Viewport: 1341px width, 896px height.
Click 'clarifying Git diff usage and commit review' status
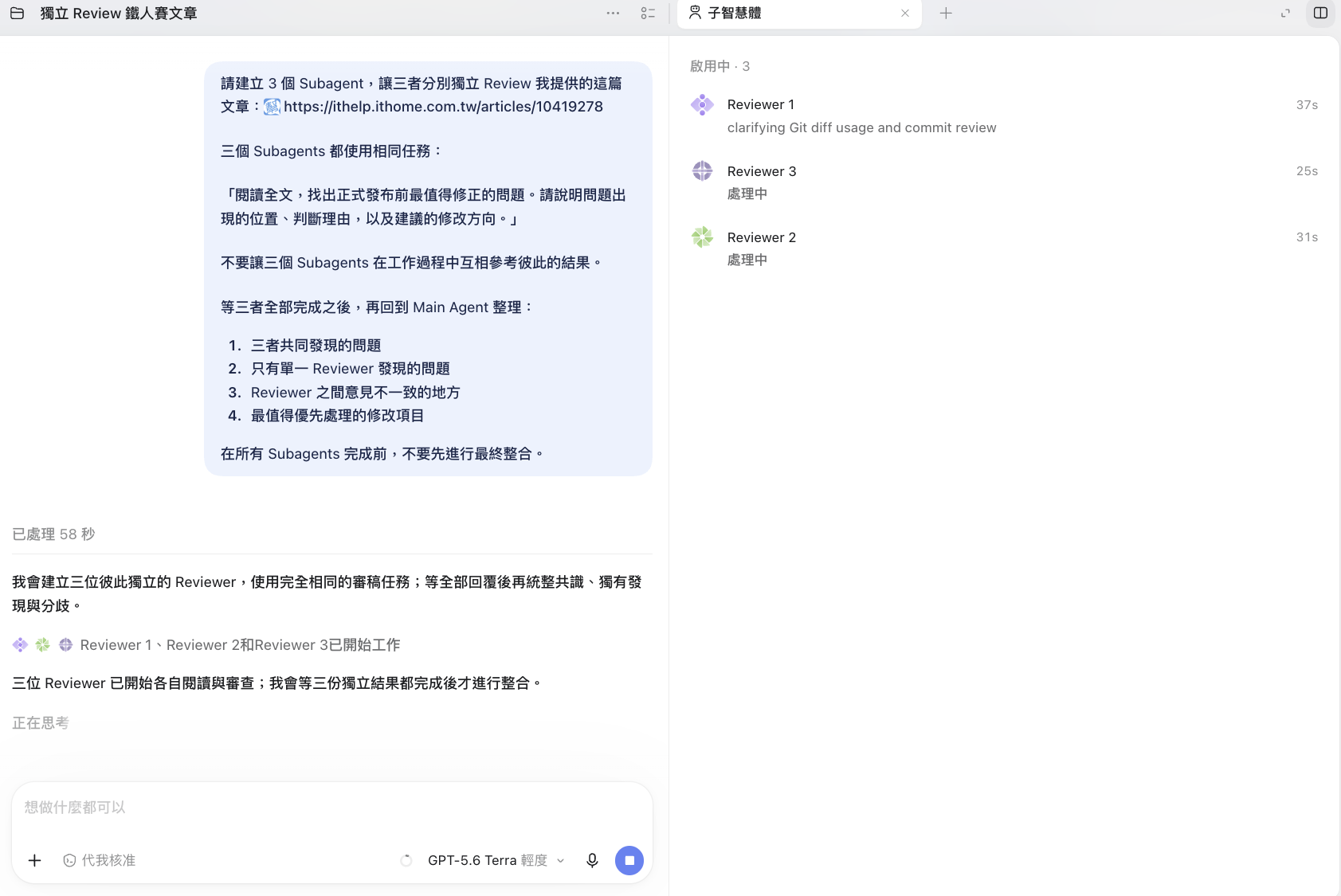(861, 127)
